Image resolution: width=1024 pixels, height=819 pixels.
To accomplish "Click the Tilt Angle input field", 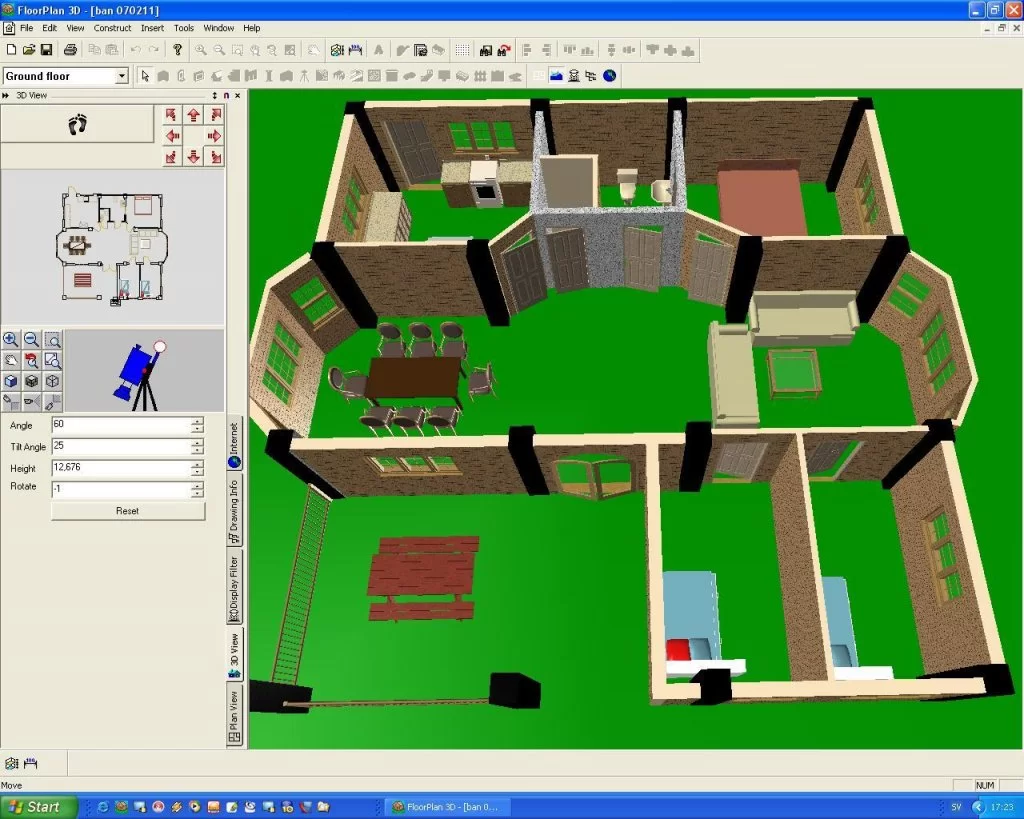I will tap(120, 446).
